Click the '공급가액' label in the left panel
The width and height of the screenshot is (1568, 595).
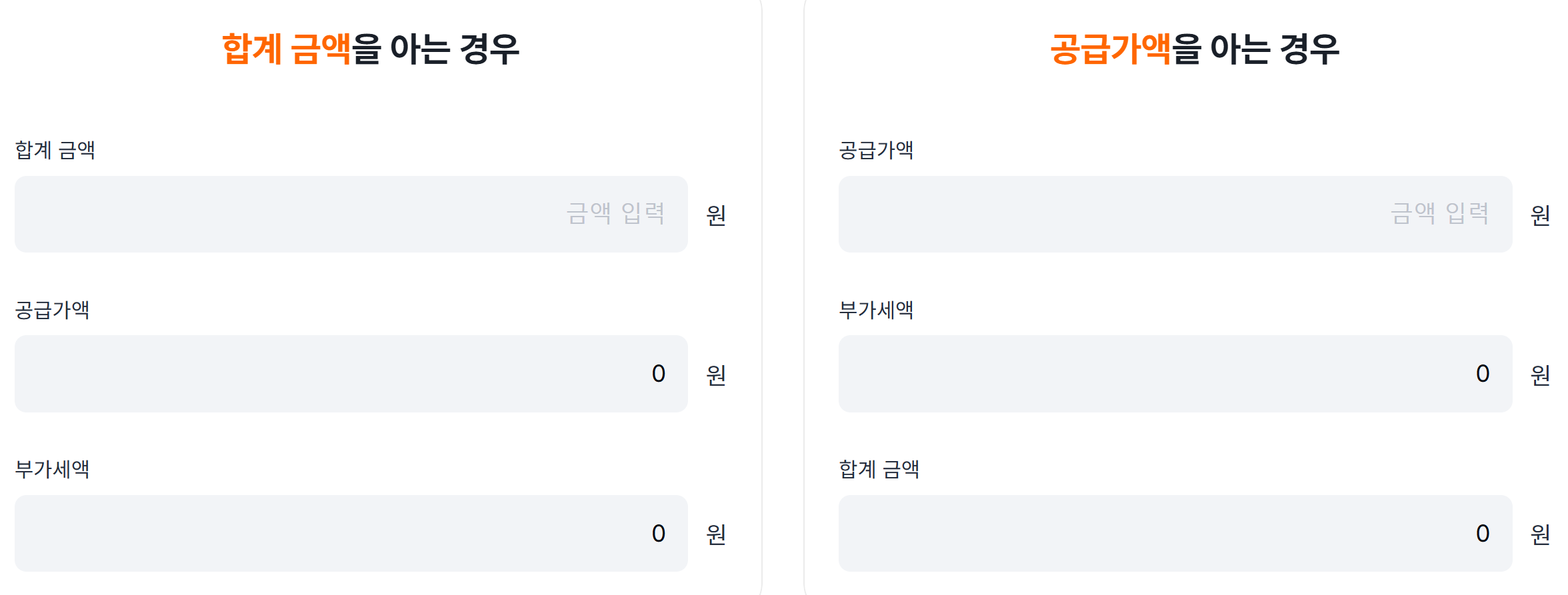coord(52,310)
